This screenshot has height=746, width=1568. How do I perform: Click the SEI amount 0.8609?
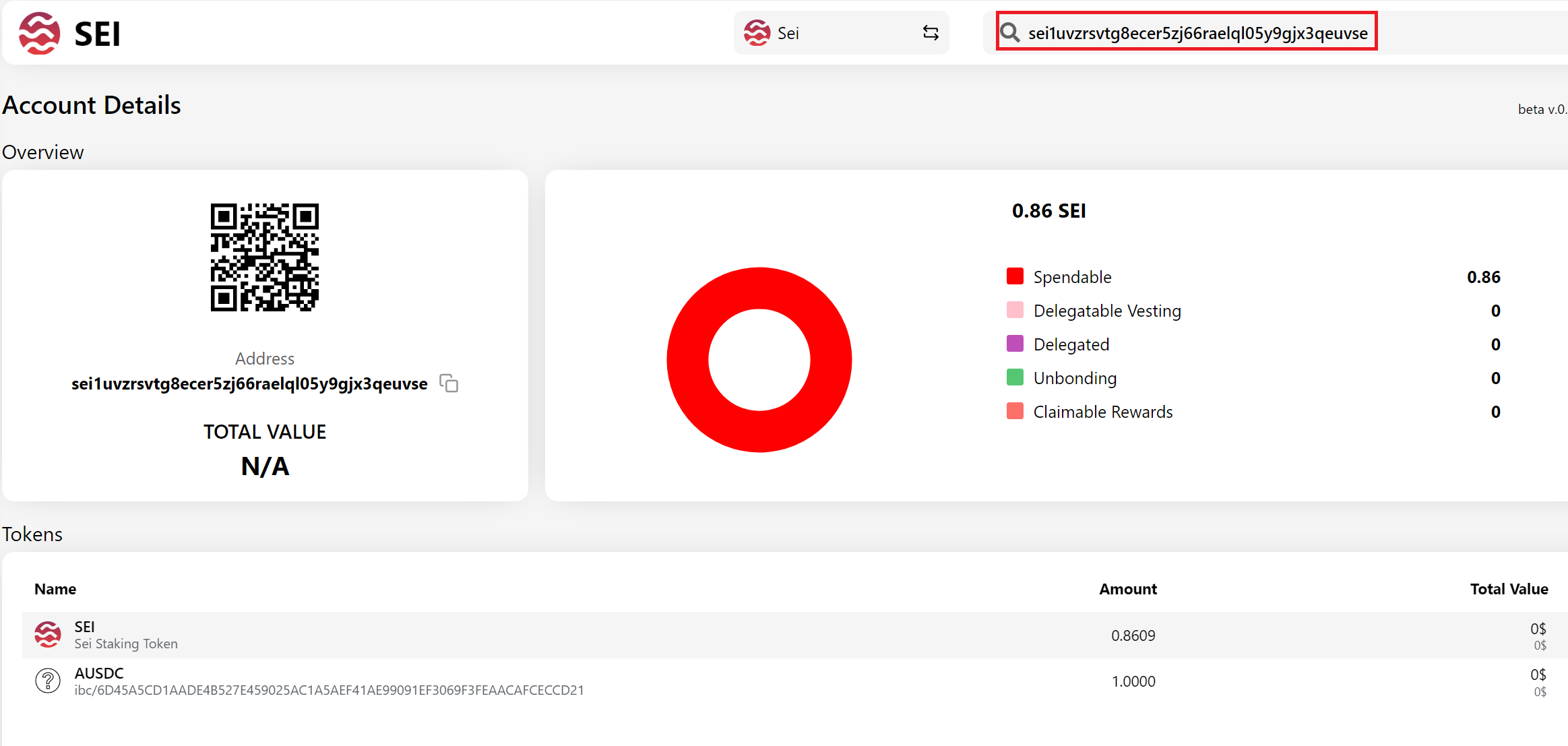(x=1133, y=635)
